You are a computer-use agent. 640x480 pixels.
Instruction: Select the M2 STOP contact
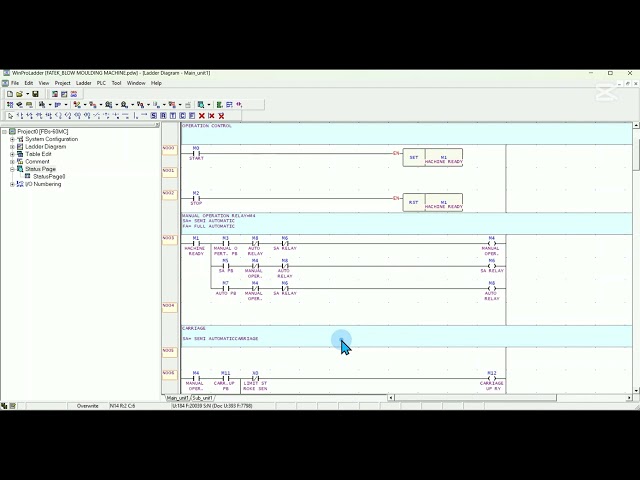coord(196,198)
